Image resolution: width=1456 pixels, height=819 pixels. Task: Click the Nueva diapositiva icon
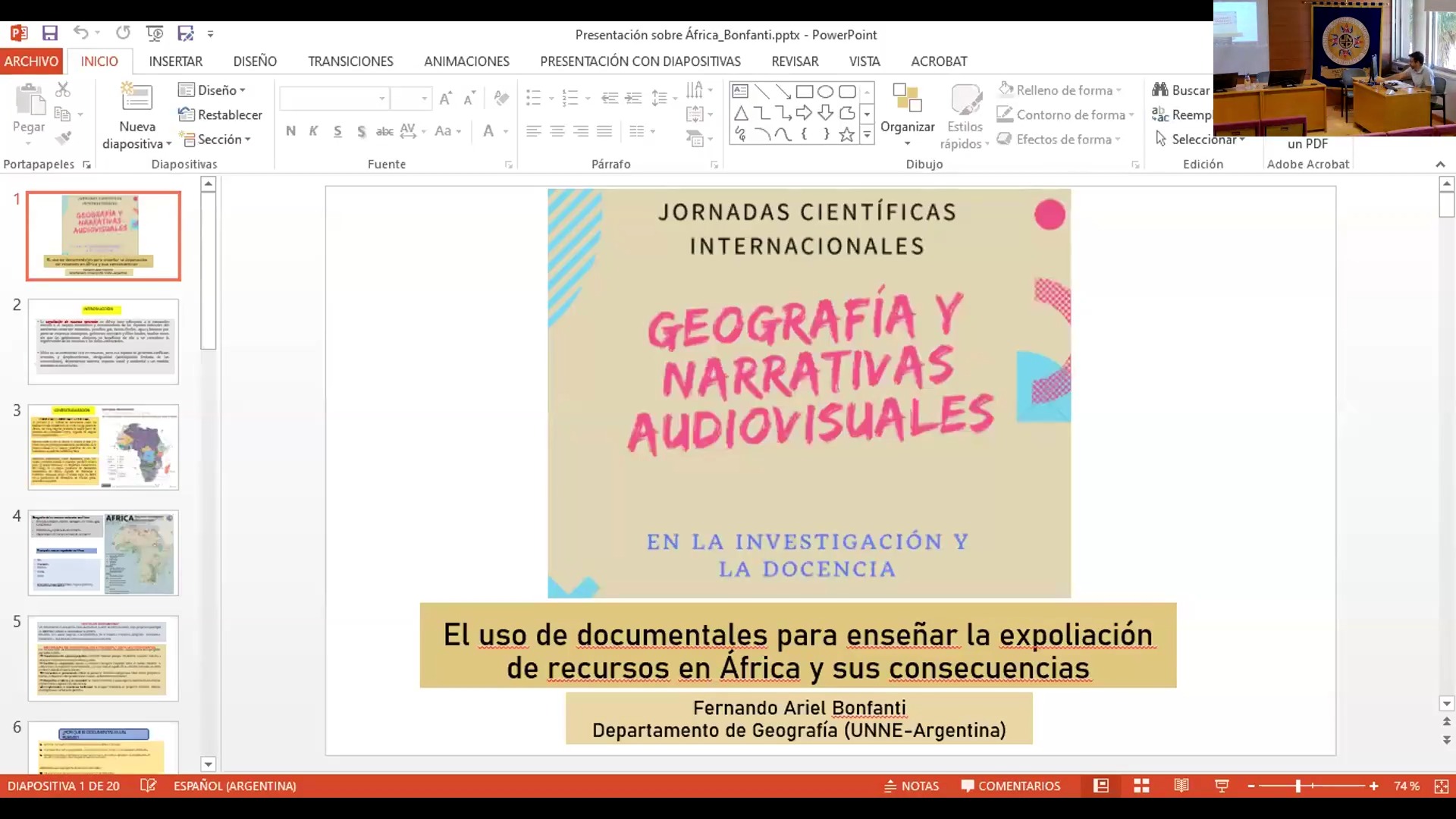(136, 99)
